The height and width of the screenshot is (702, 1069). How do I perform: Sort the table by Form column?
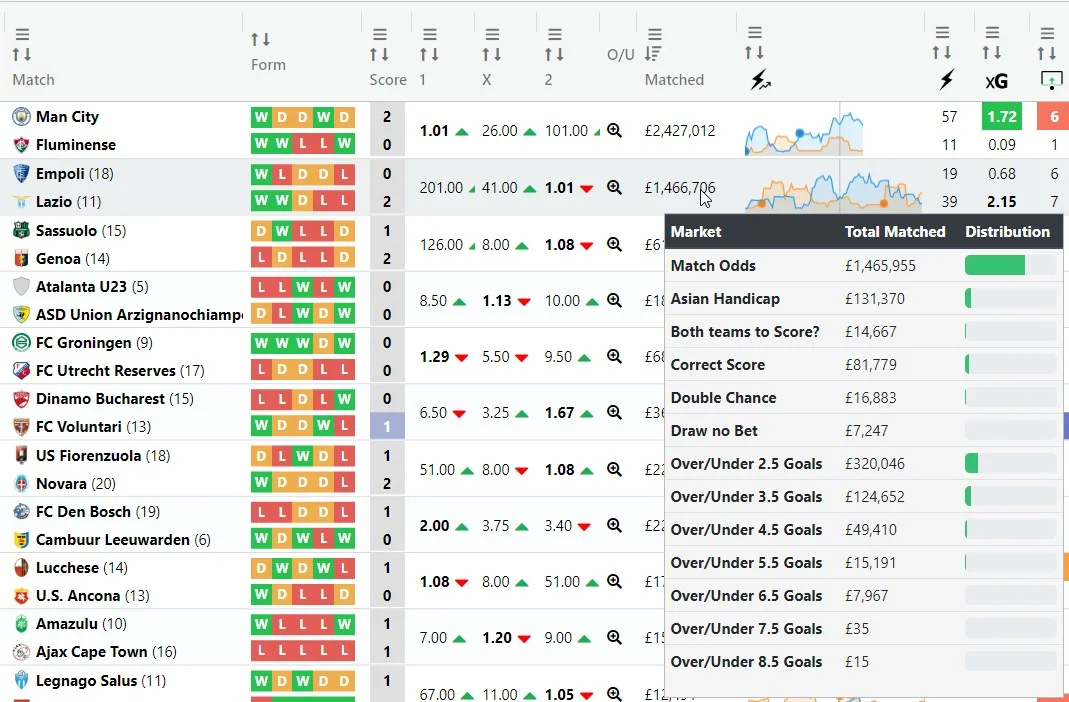(260, 40)
